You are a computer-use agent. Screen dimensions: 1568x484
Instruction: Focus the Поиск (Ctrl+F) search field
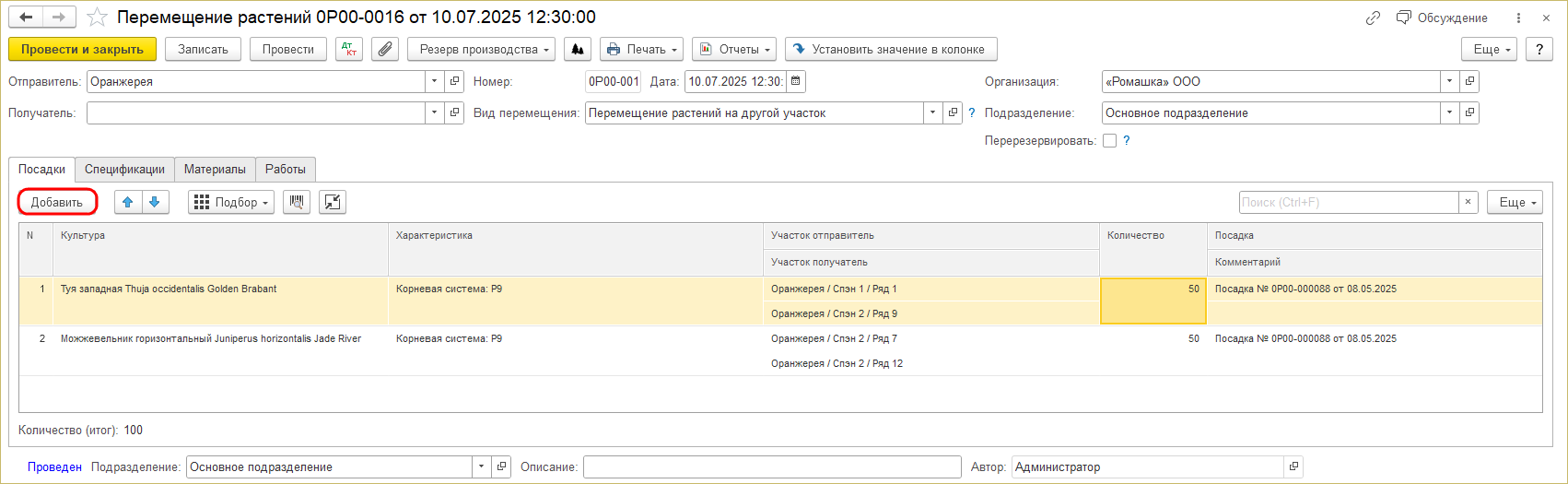1348,202
